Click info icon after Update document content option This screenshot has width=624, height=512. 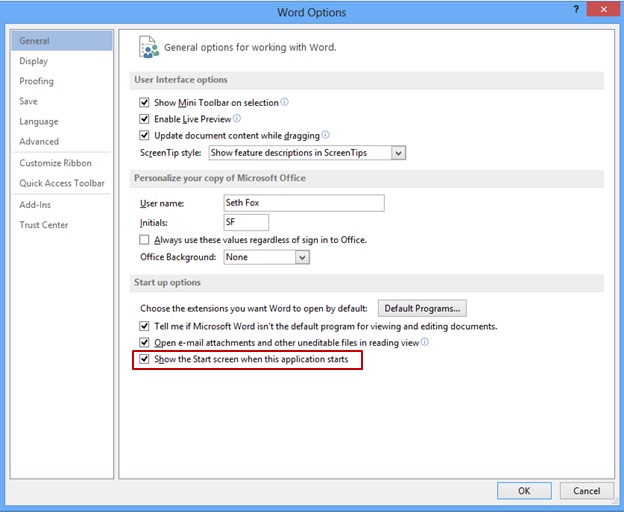(x=326, y=135)
